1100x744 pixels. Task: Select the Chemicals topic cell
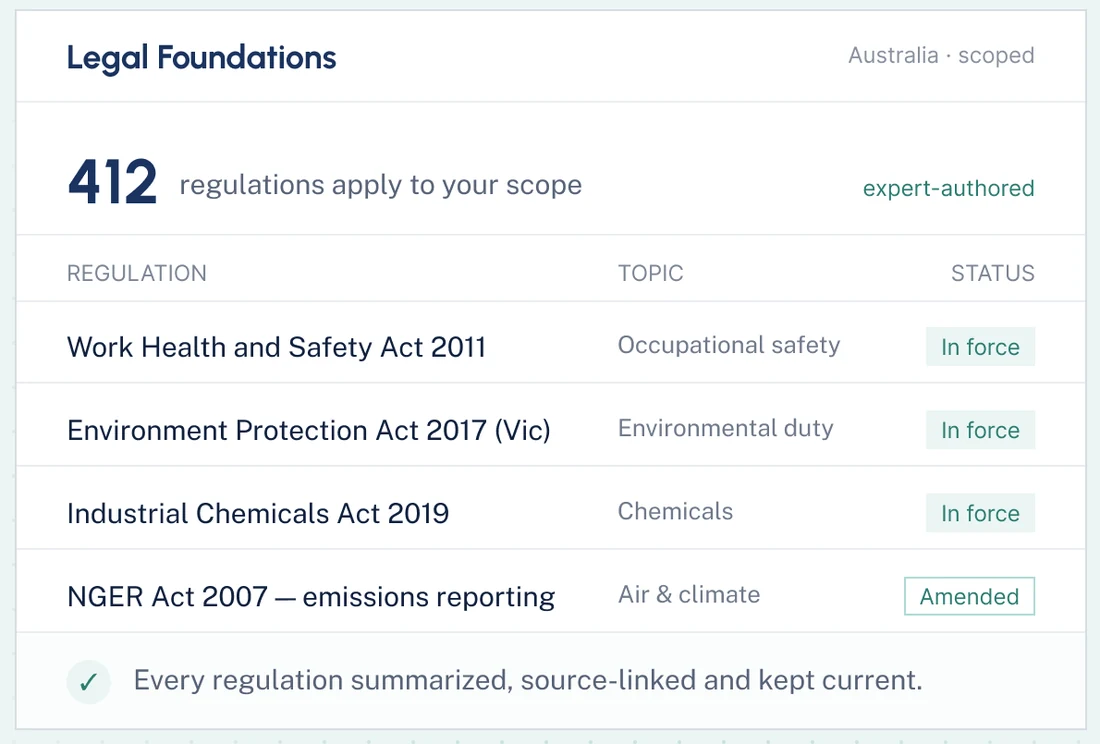pyautogui.click(x=676, y=511)
